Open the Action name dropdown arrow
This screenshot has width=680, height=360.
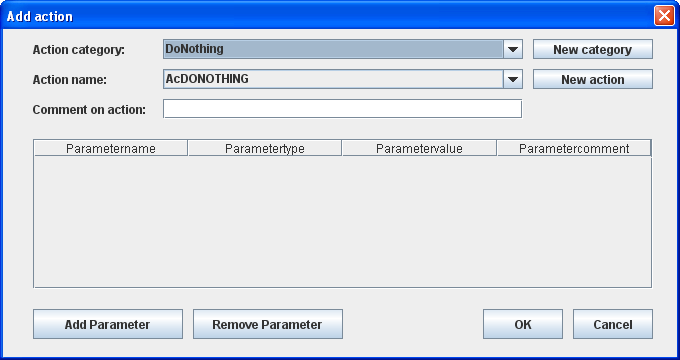point(513,79)
